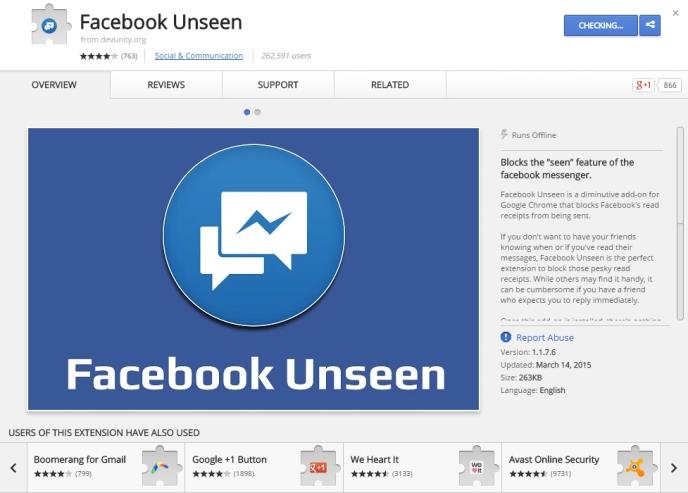The height and width of the screenshot is (493, 688).
Task: Open the Avast Online Security extension icon
Action: 635,466
